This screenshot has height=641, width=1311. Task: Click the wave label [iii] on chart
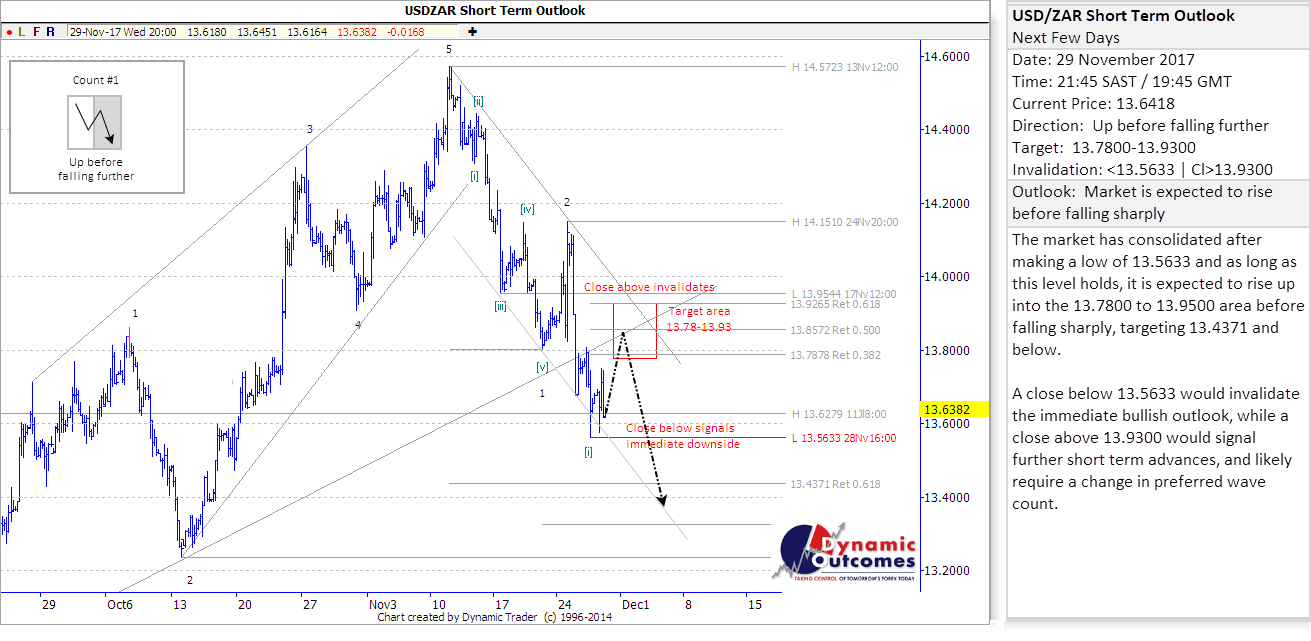[x=500, y=306]
